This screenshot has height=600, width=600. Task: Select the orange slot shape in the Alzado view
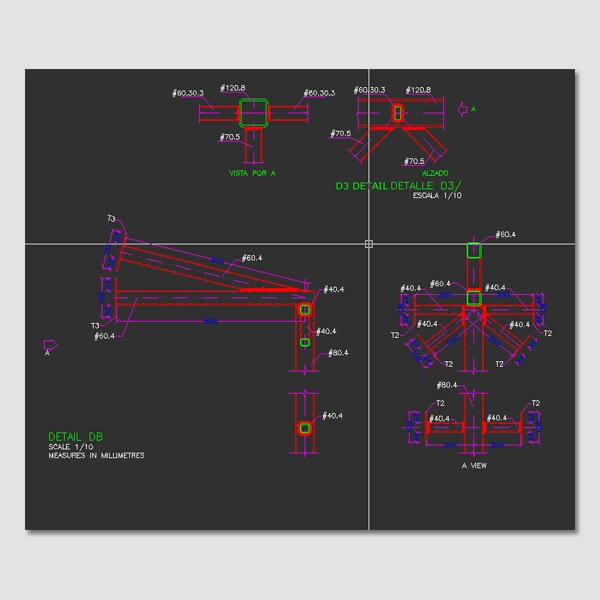397,113
